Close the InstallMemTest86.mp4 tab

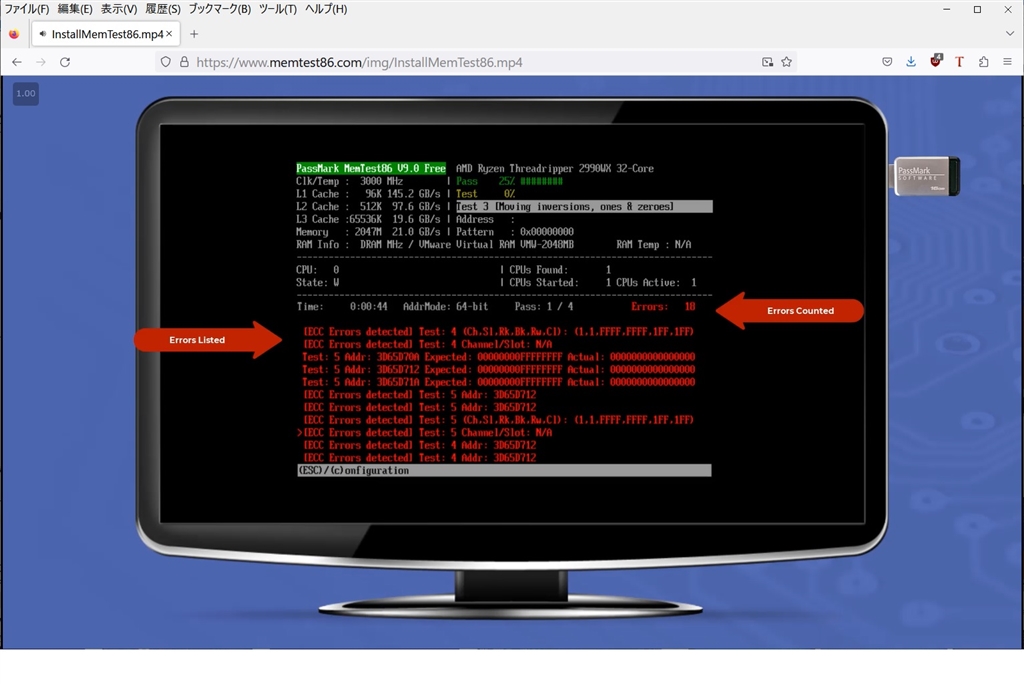(x=169, y=33)
